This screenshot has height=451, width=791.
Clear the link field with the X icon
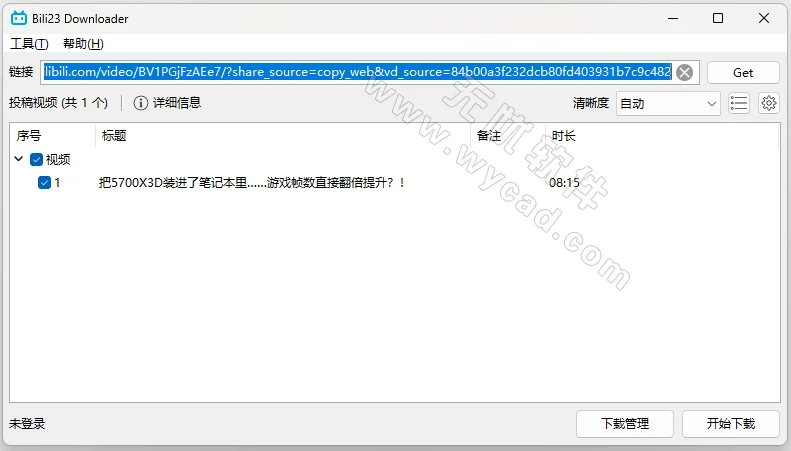tap(684, 73)
